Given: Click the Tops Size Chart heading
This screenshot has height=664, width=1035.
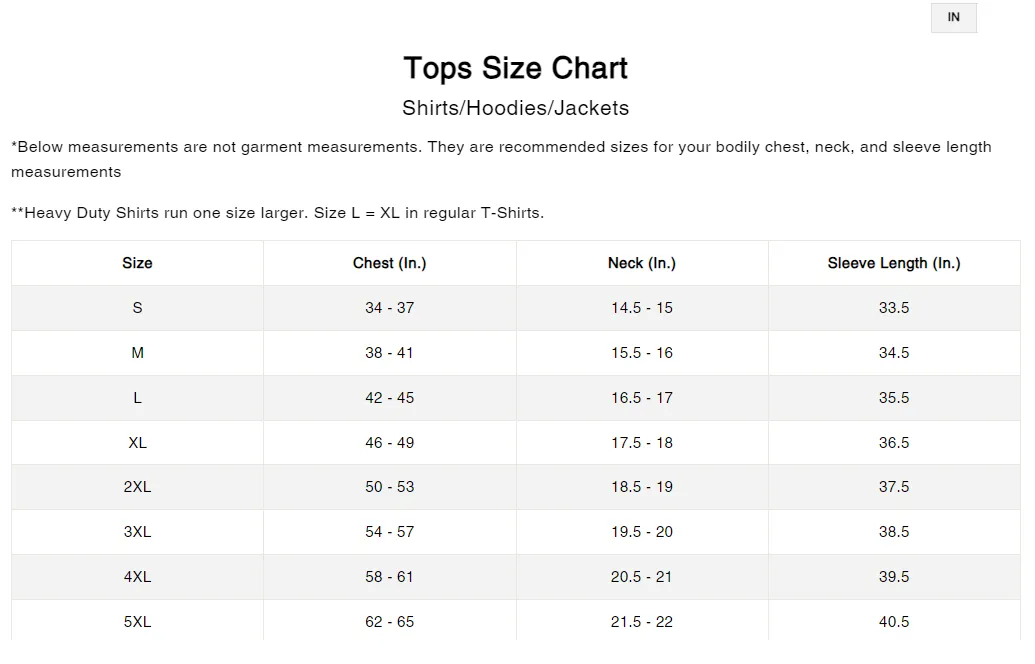Looking at the screenshot, I should coord(516,68).
